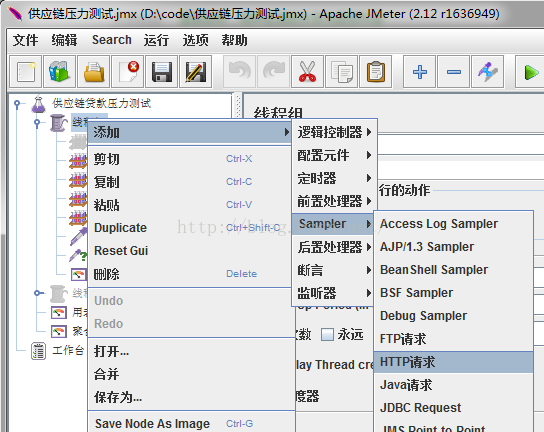The height and width of the screenshot is (432, 544).
Task: Click the Close test plan icon
Action: [128, 72]
